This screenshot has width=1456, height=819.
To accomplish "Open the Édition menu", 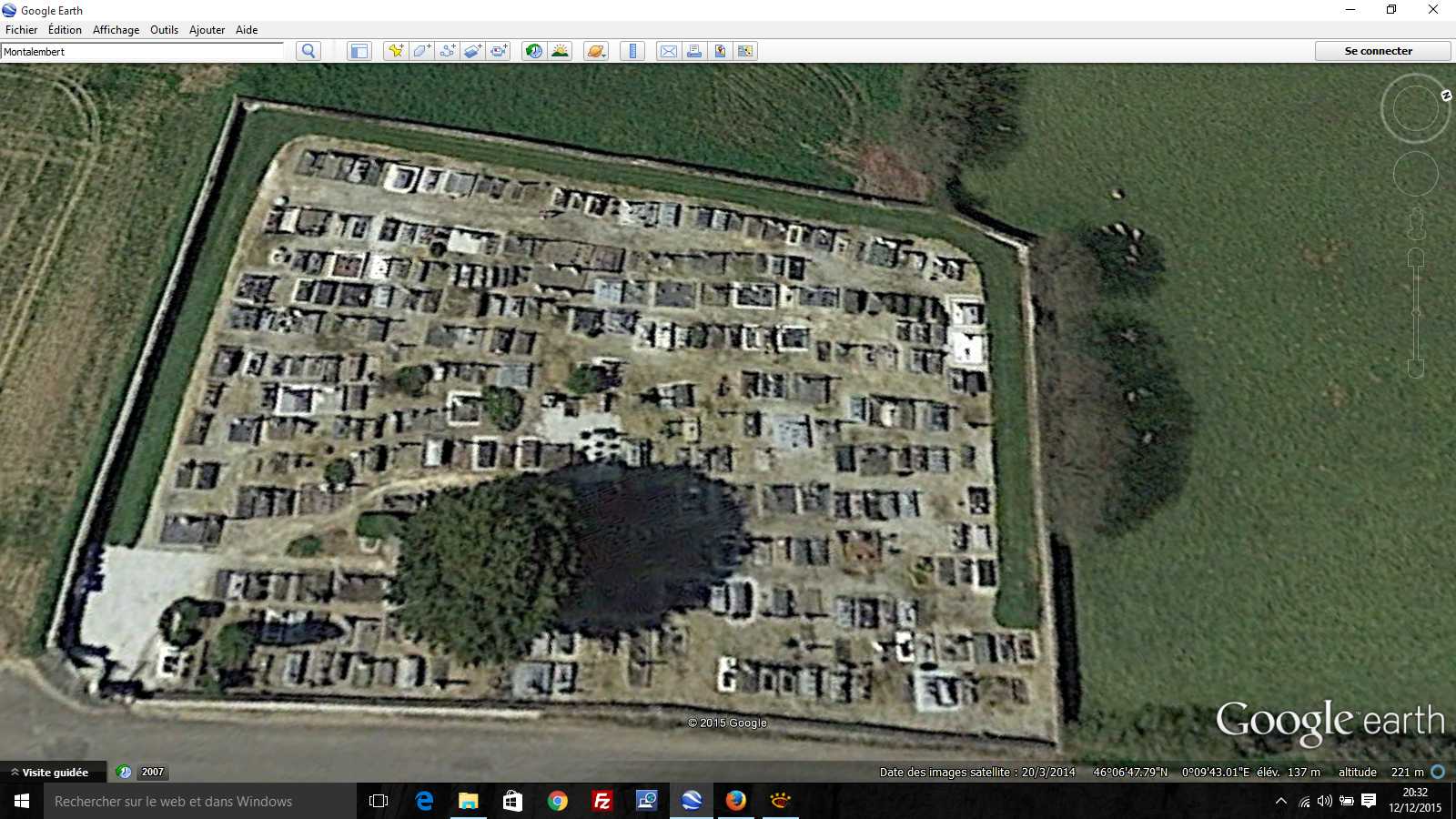I will click(65, 29).
